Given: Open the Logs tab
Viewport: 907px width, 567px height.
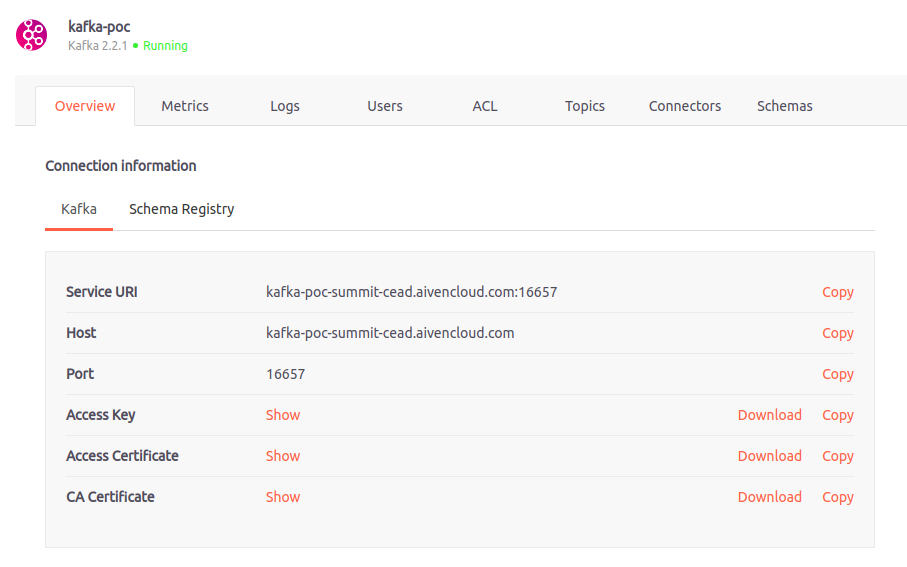Looking at the screenshot, I should click(x=285, y=106).
